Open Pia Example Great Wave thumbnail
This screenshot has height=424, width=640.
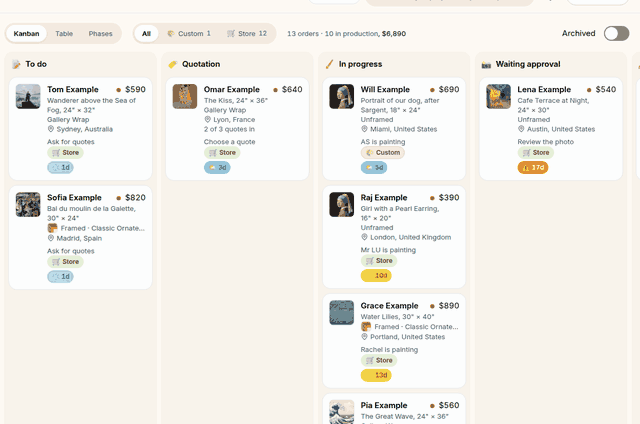342,412
